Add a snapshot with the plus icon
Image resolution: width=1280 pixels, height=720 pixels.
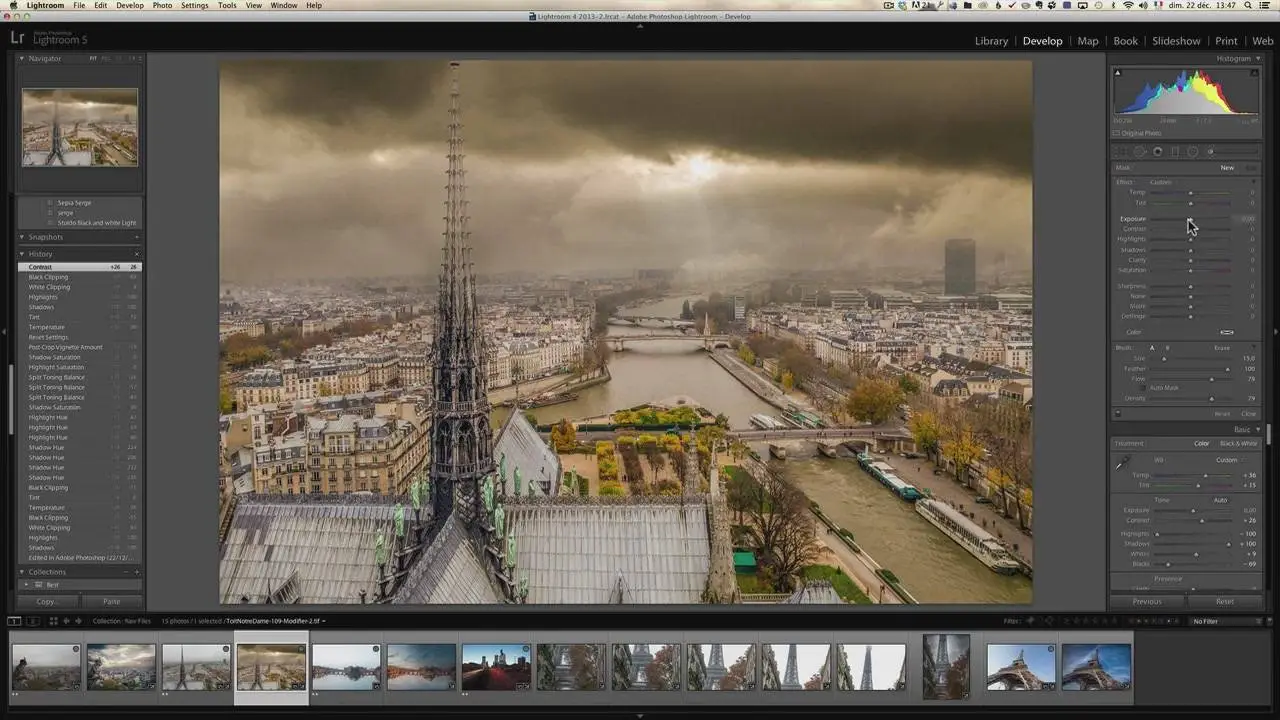click(137, 237)
